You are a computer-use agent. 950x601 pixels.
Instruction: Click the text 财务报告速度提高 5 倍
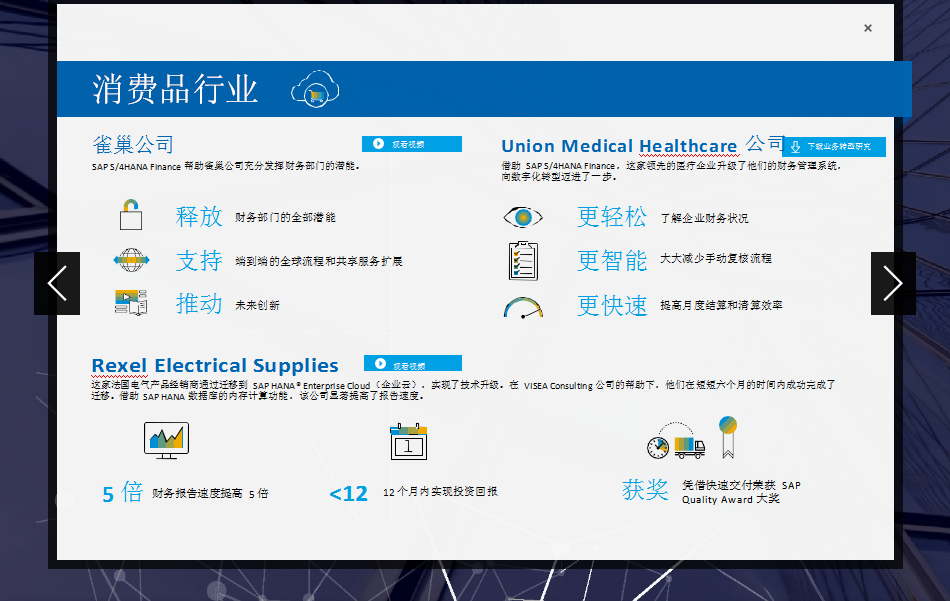click(x=210, y=493)
